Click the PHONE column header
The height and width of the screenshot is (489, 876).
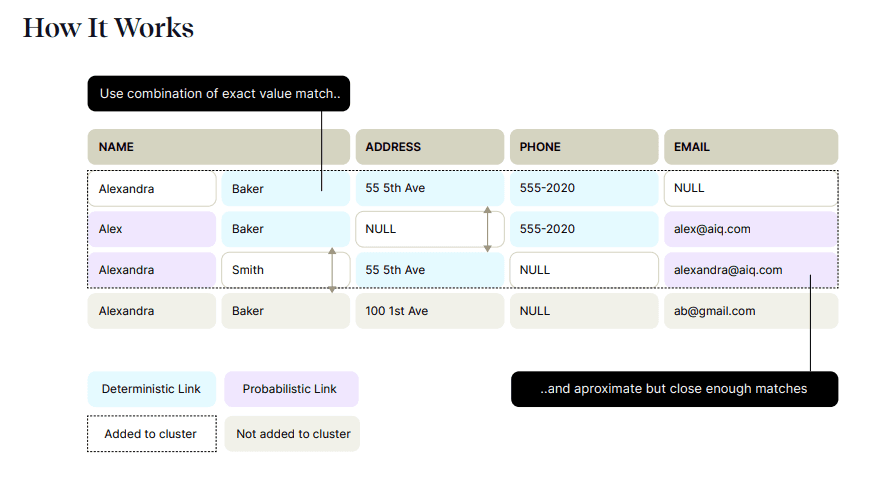(583, 147)
